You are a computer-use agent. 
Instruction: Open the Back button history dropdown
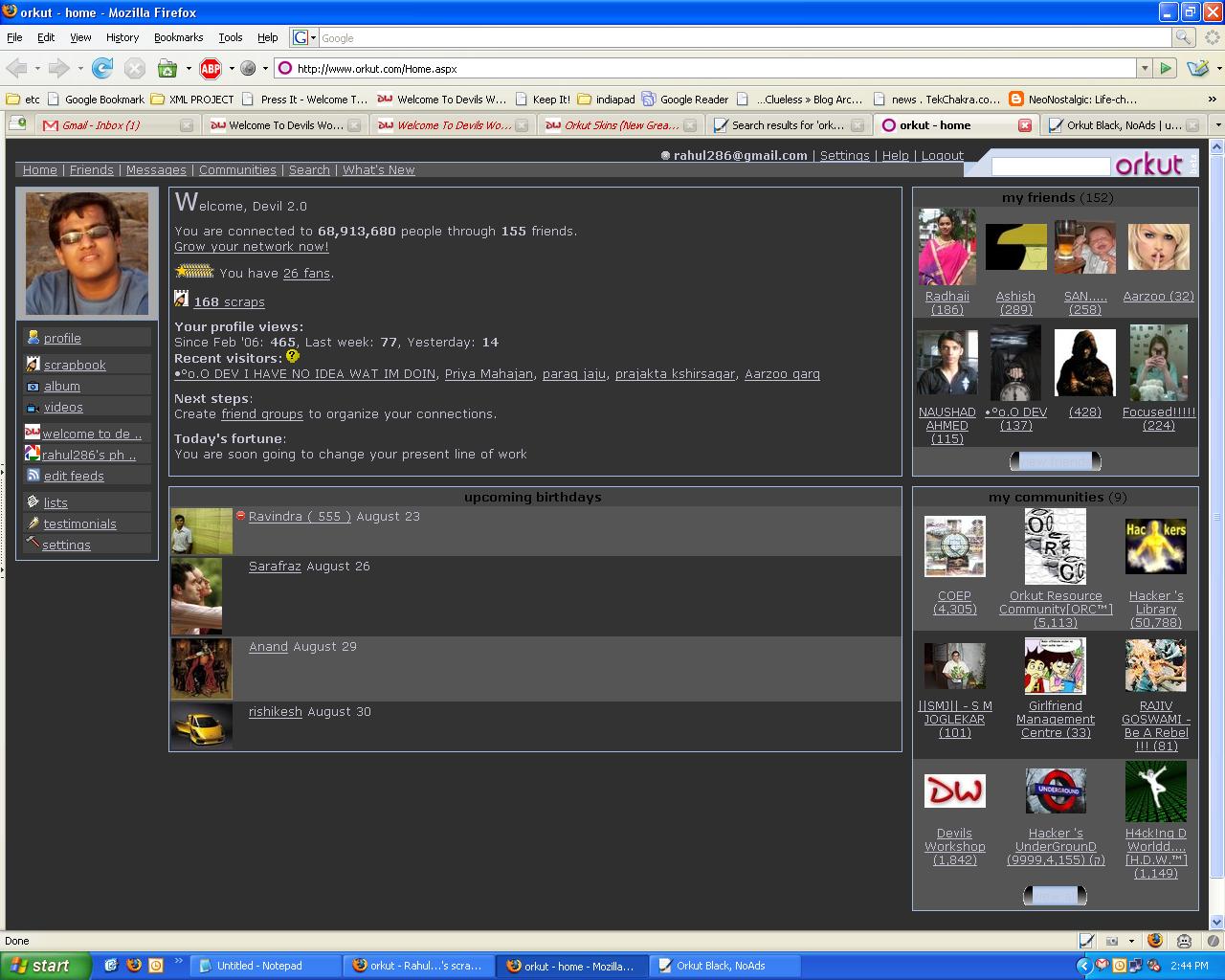click(x=37, y=69)
